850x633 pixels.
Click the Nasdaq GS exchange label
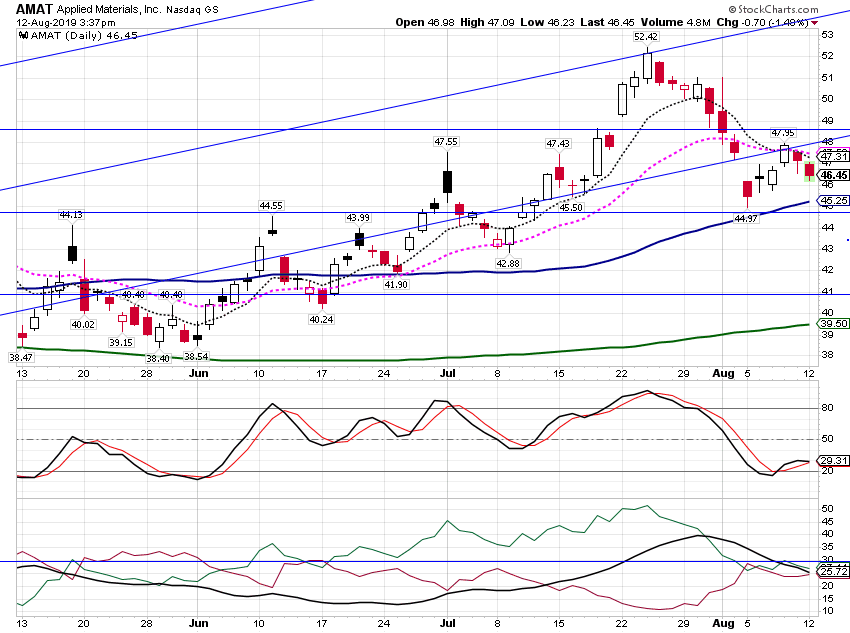(x=192, y=10)
